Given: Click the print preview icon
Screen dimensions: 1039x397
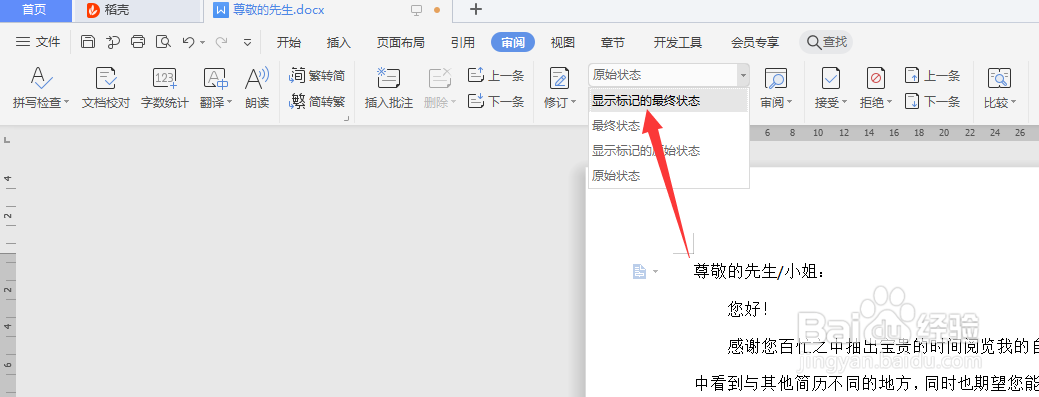Looking at the screenshot, I should pyautogui.click(x=163, y=42).
